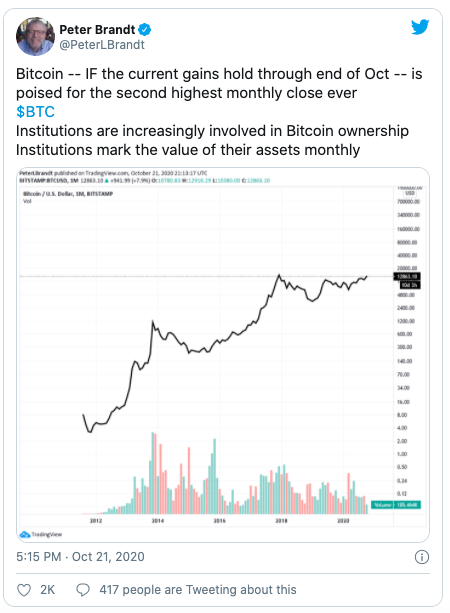Click the tweet info circle icon
Image resolution: width=450 pixels, height=613 pixels.
click(x=421, y=557)
